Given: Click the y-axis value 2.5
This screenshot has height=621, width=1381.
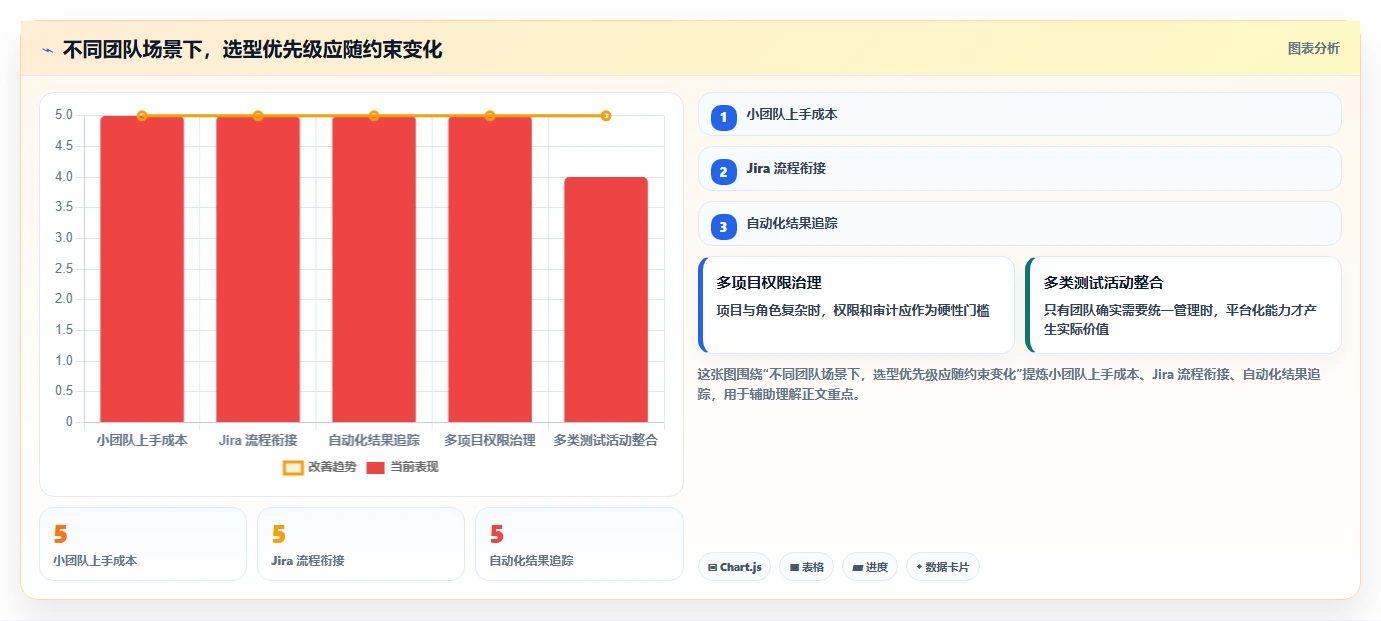Looking at the screenshot, I should (64, 268).
